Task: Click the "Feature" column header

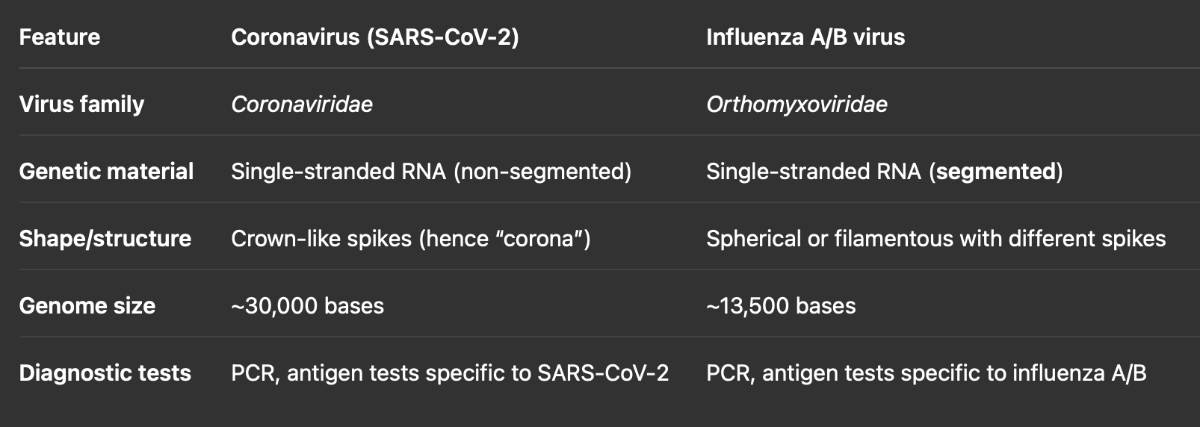Action: 60,38
